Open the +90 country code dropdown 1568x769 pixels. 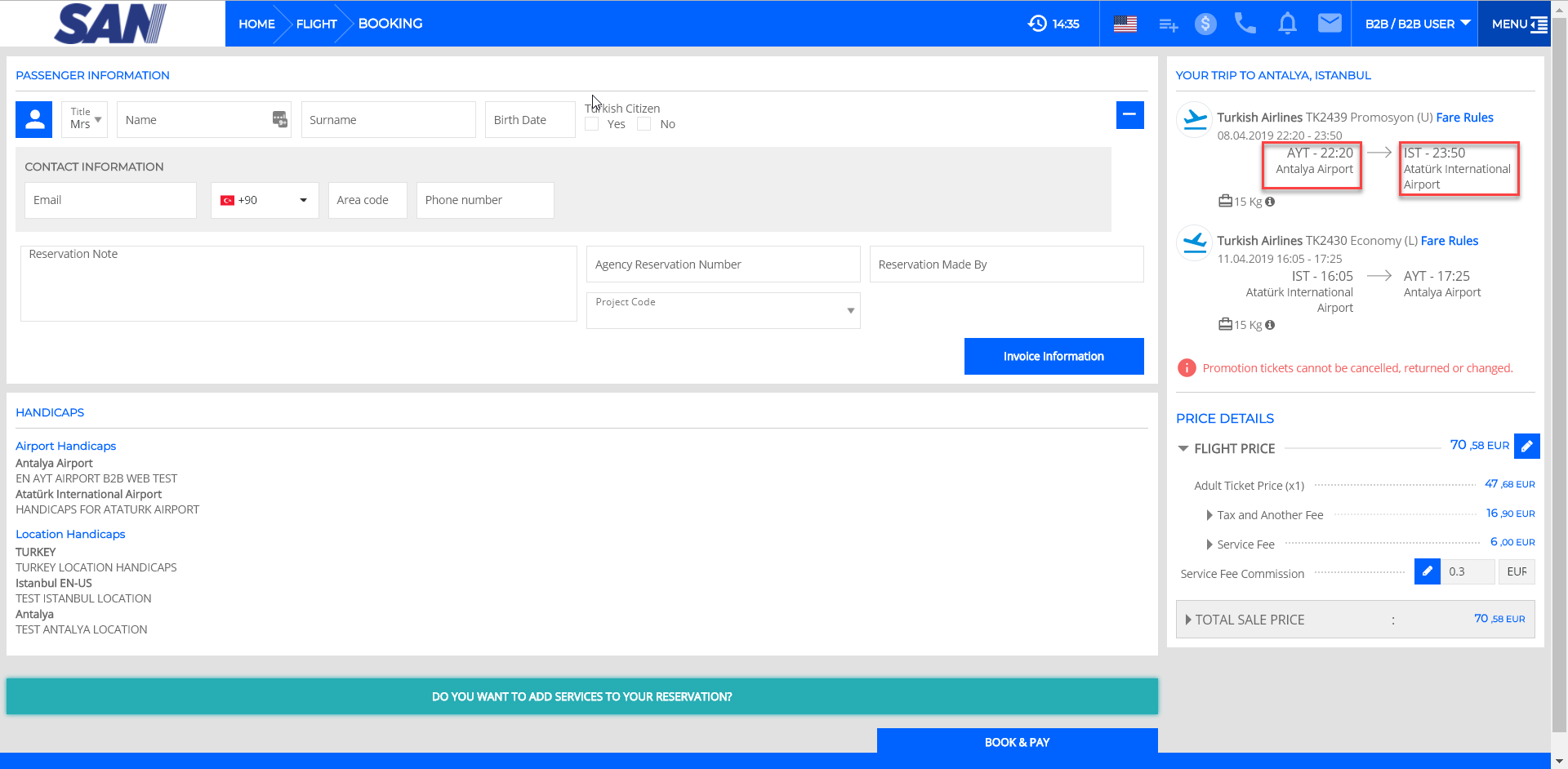coord(265,200)
